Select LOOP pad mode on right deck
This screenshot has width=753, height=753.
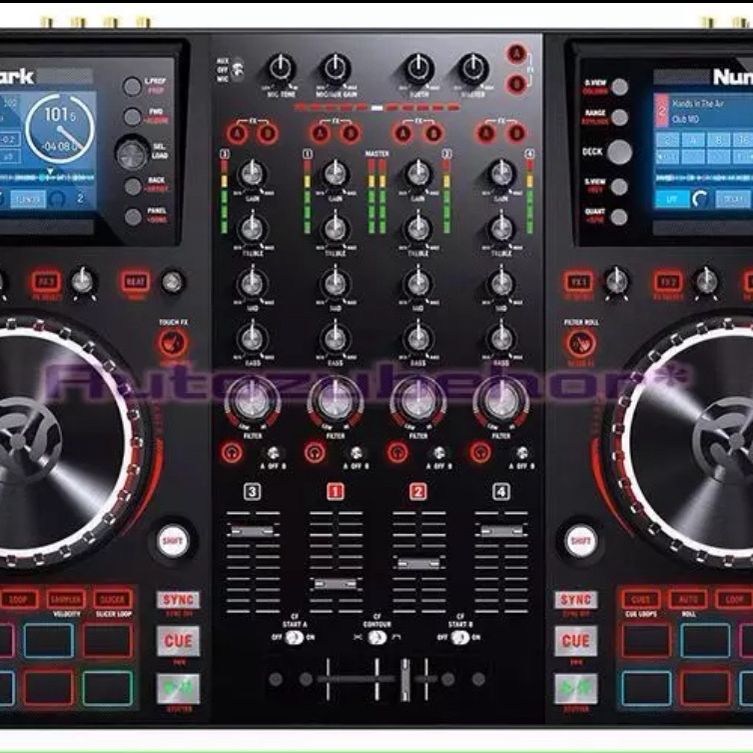[734, 599]
